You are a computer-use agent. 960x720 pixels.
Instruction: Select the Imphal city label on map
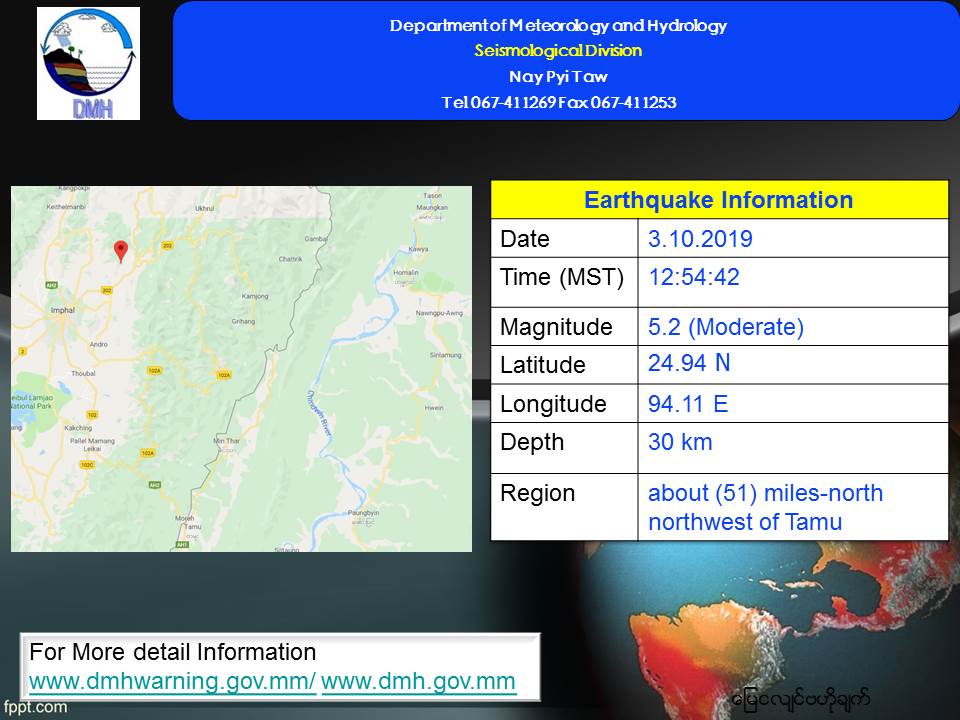pos(64,311)
